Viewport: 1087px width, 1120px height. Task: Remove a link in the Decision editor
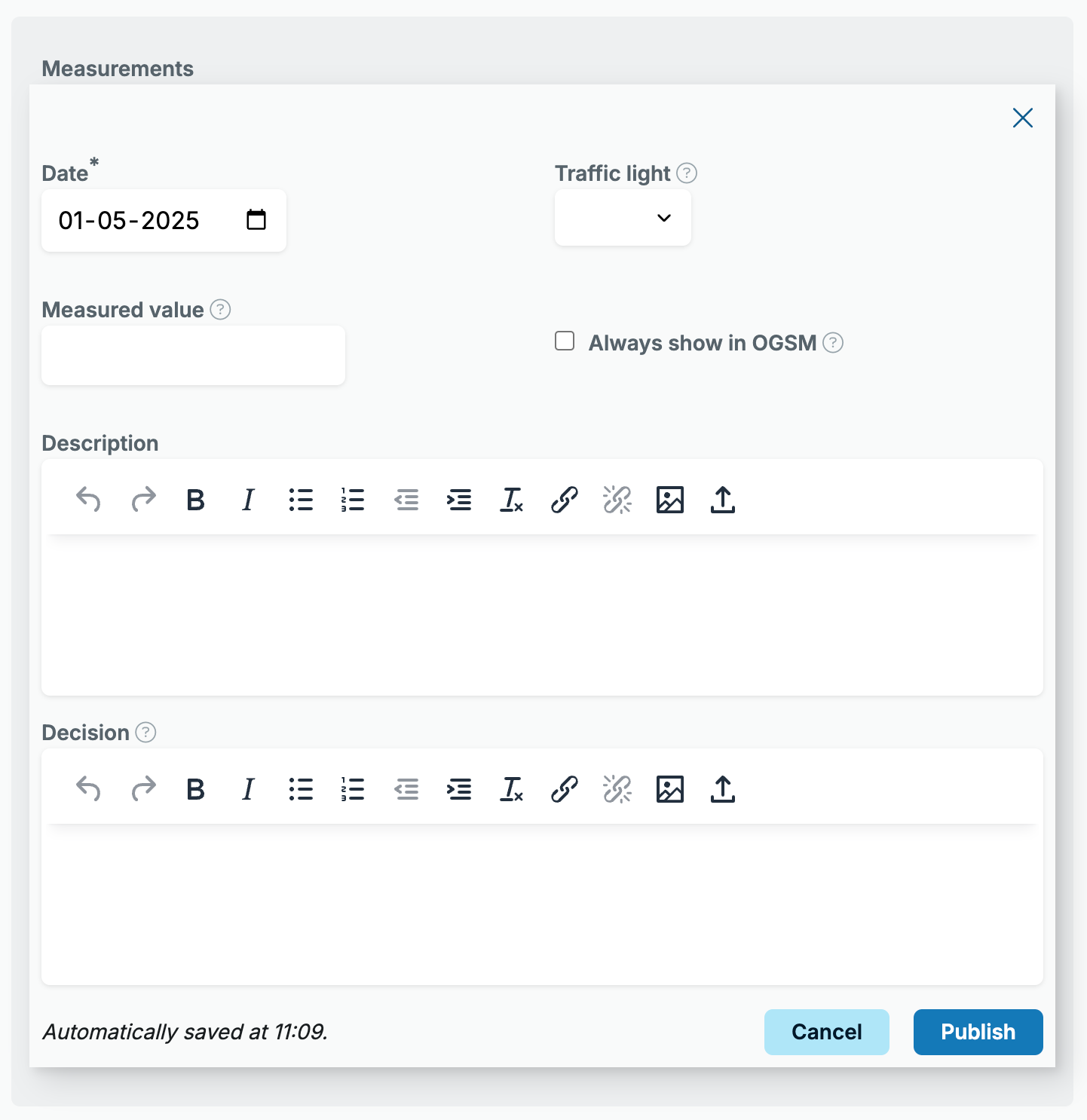point(617,789)
